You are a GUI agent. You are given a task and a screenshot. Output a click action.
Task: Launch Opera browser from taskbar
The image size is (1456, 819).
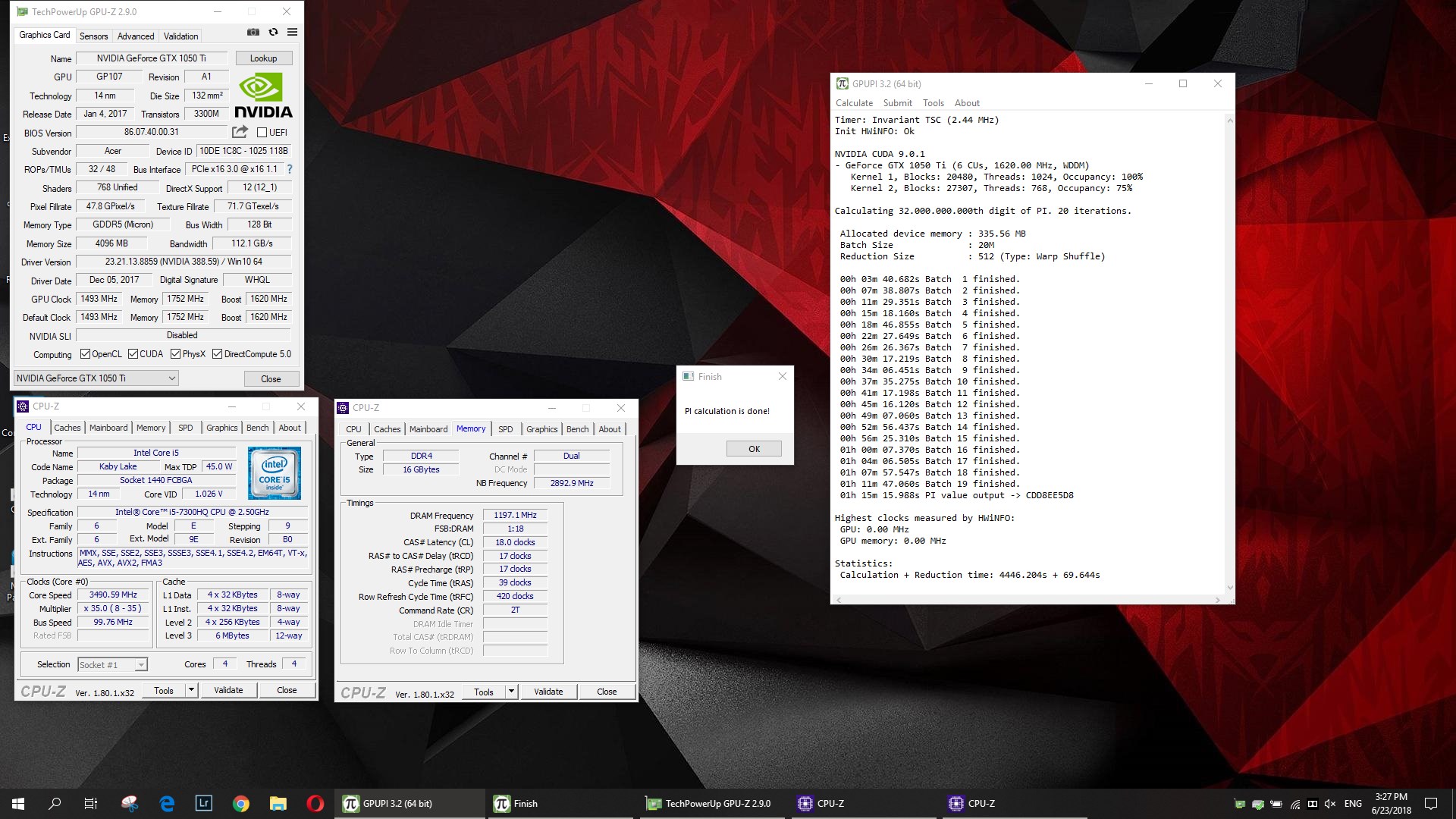(315, 804)
